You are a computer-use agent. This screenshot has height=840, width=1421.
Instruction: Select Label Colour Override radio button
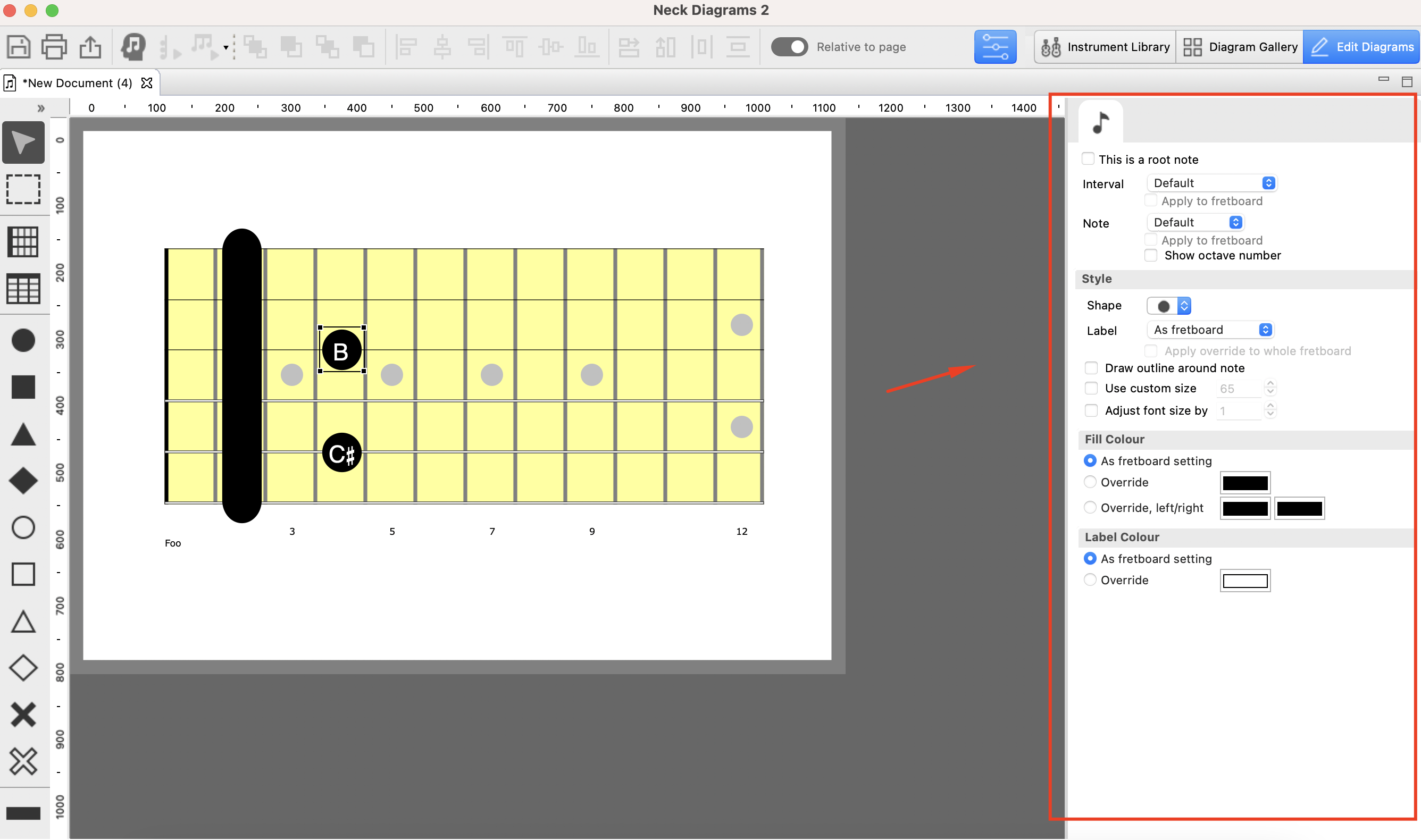pyautogui.click(x=1090, y=580)
